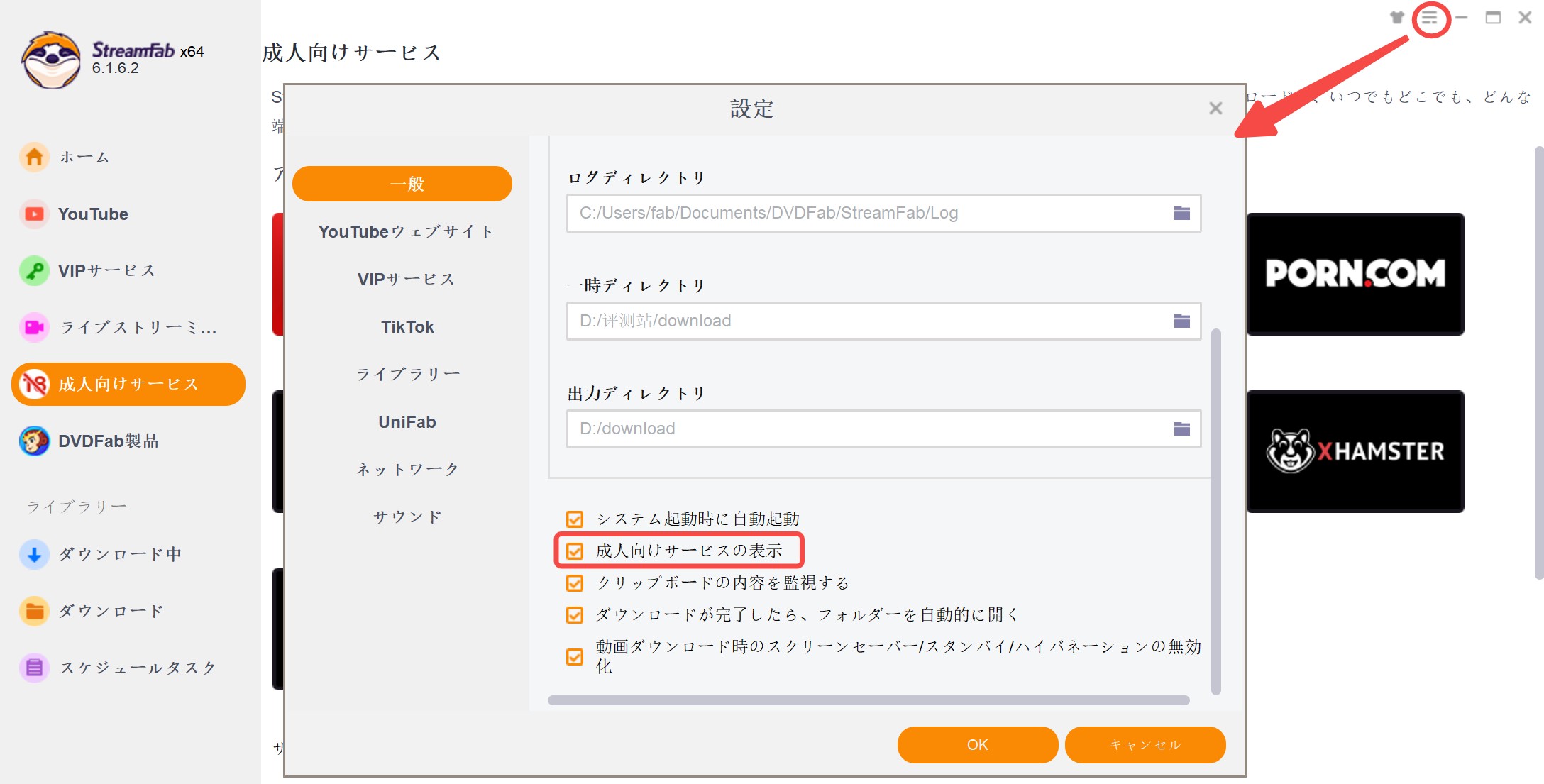
Task: Select the 一般 settings tab
Action: click(x=402, y=184)
